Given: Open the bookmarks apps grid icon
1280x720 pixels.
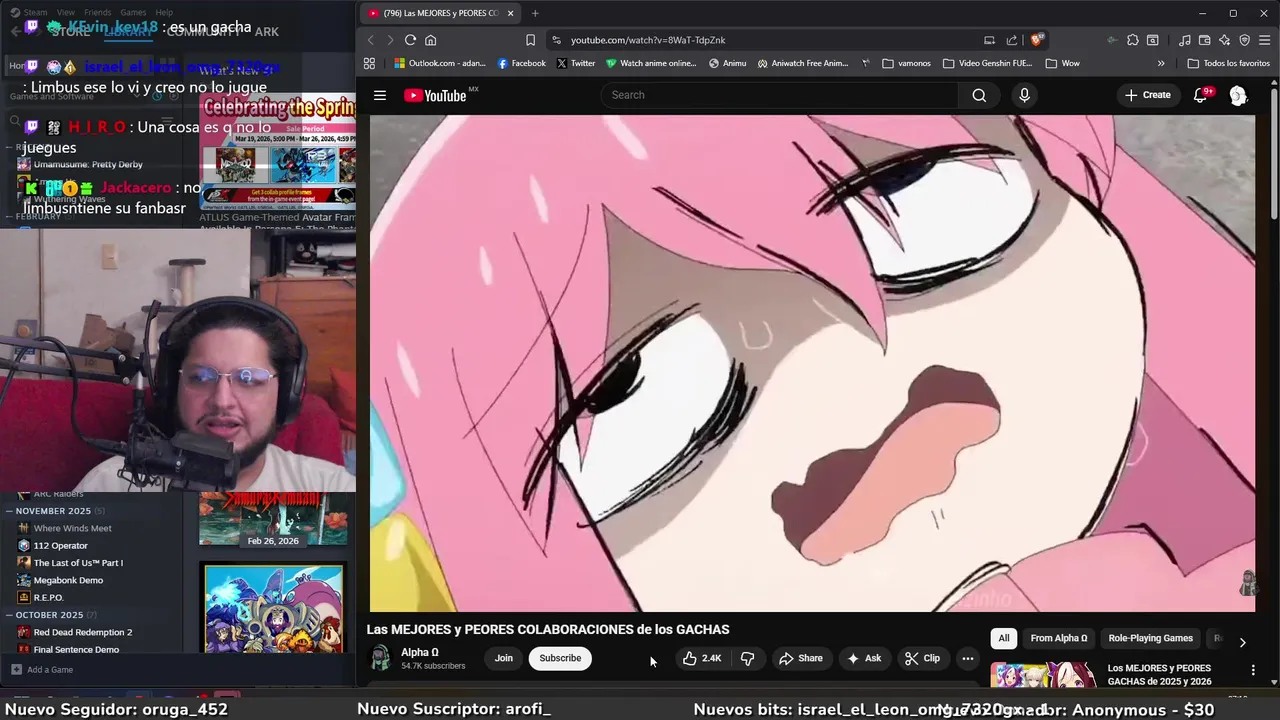Looking at the screenshot, I should pos(369,63).
